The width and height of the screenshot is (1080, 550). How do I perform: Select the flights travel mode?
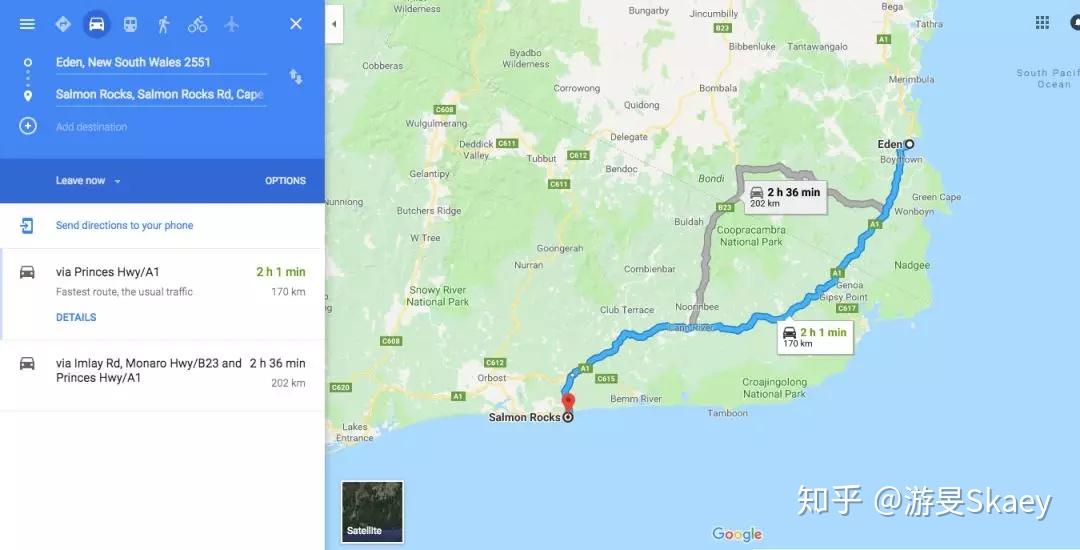(231, 24)
